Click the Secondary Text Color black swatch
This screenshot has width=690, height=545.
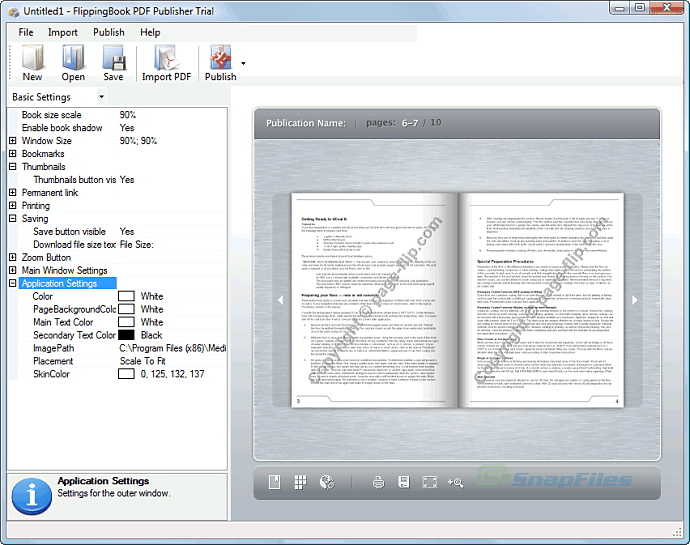[x=126, y=335]
